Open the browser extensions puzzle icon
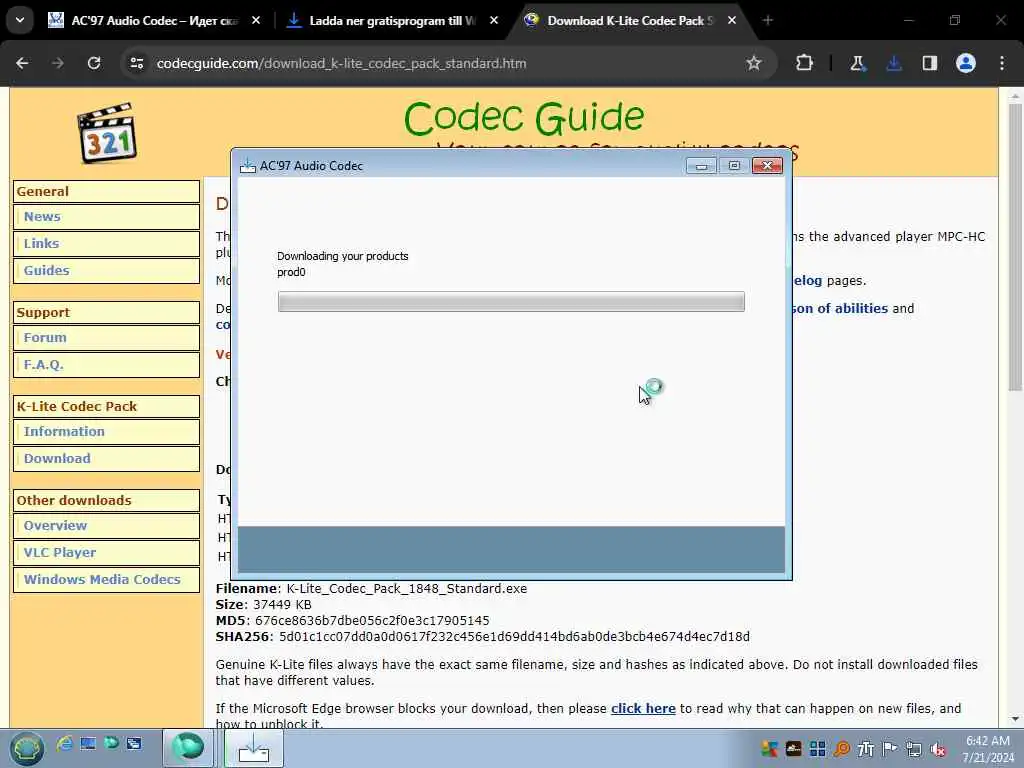Screen dimensions: 1024x768 coord(805,63)
